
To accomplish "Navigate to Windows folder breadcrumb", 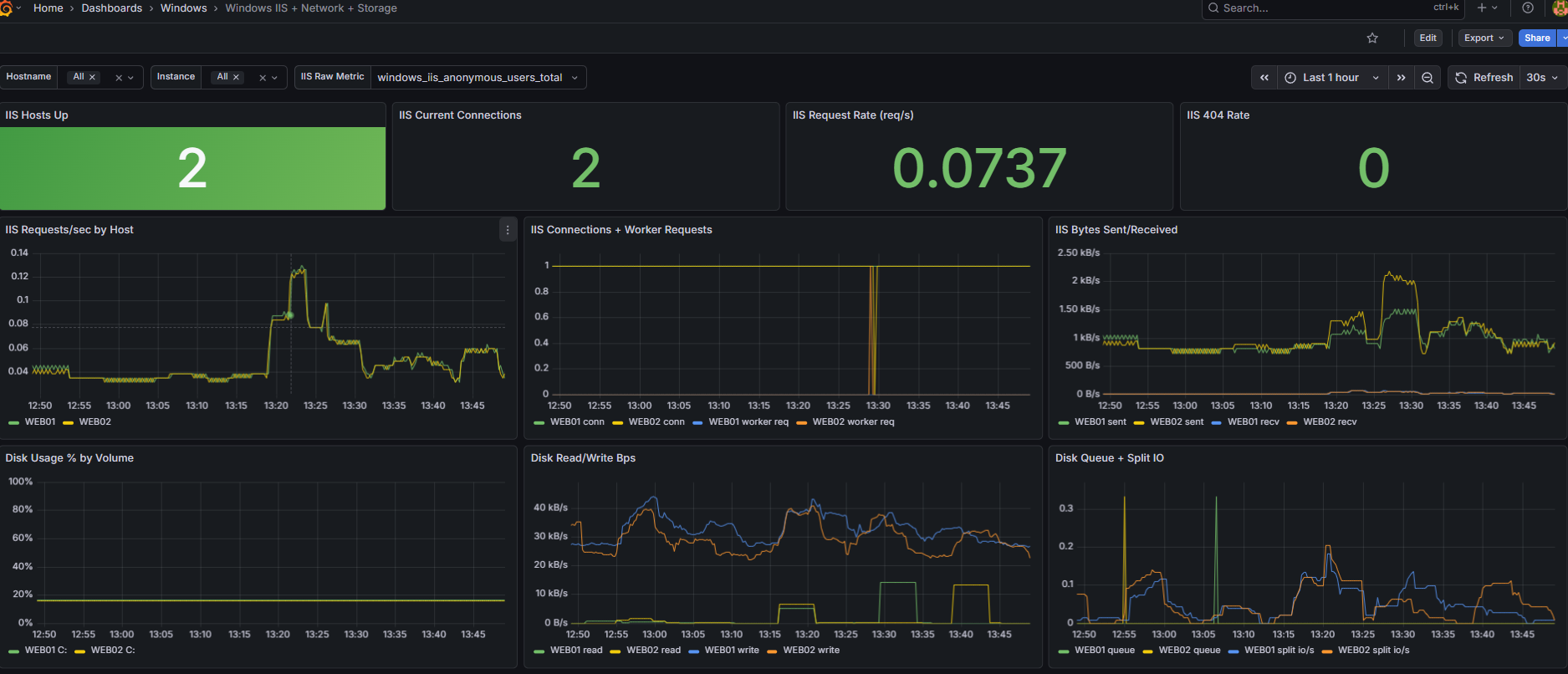I will tap(183, 8).
